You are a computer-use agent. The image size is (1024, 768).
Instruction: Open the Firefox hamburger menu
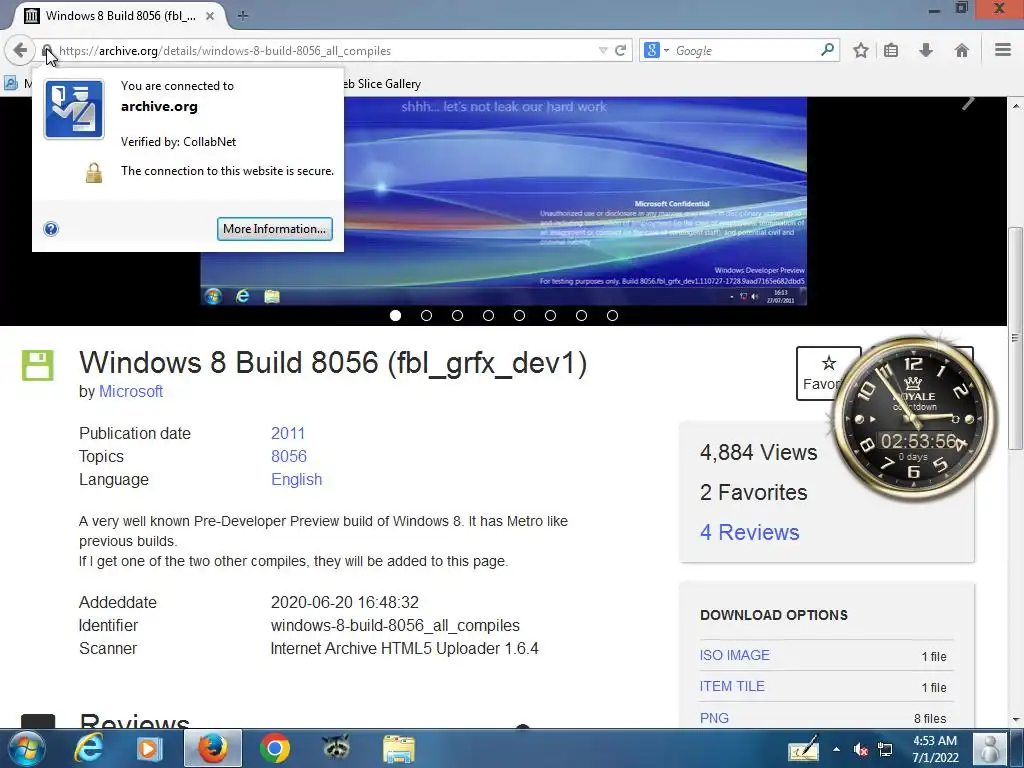coord(1003,50)
